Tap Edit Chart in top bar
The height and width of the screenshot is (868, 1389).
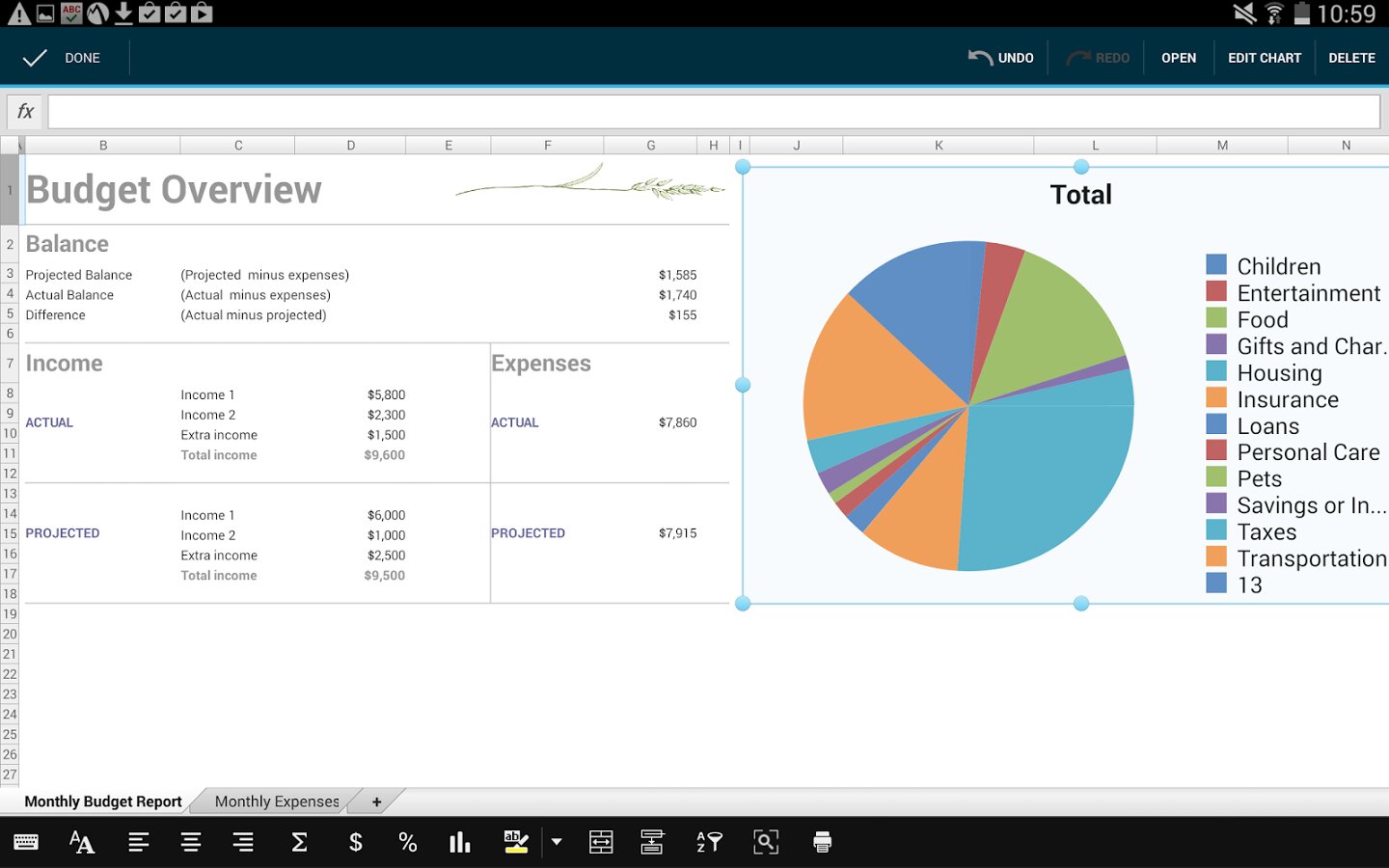tap(1264, 58)
